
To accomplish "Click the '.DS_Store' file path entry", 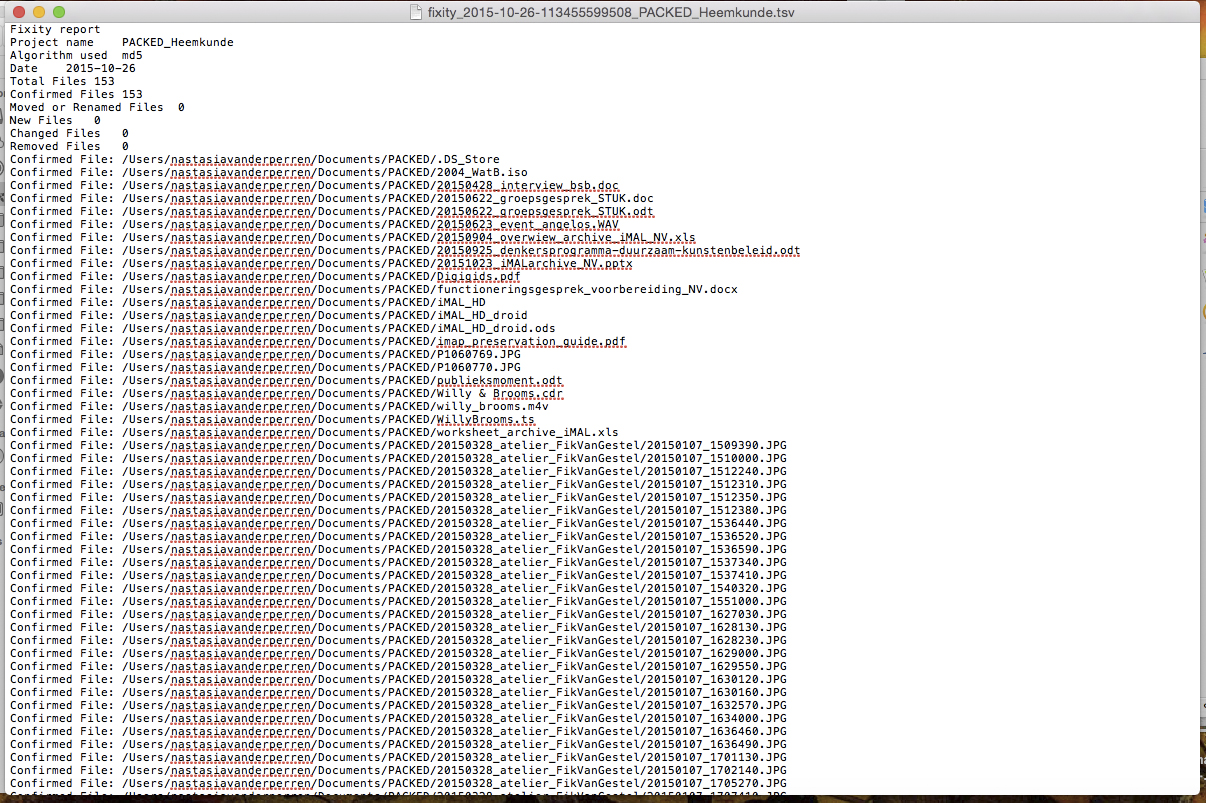I will coord(467,160).
